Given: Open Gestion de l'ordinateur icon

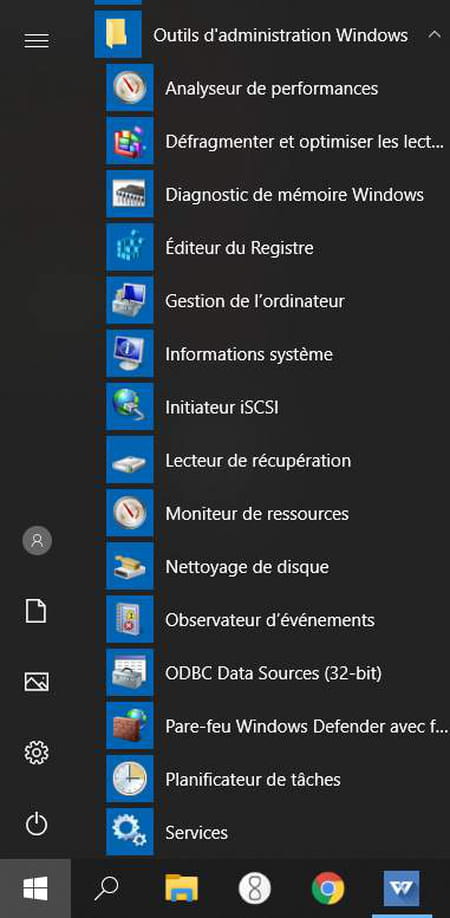Looking at the screenshot, I should click(x=129, y=301).
